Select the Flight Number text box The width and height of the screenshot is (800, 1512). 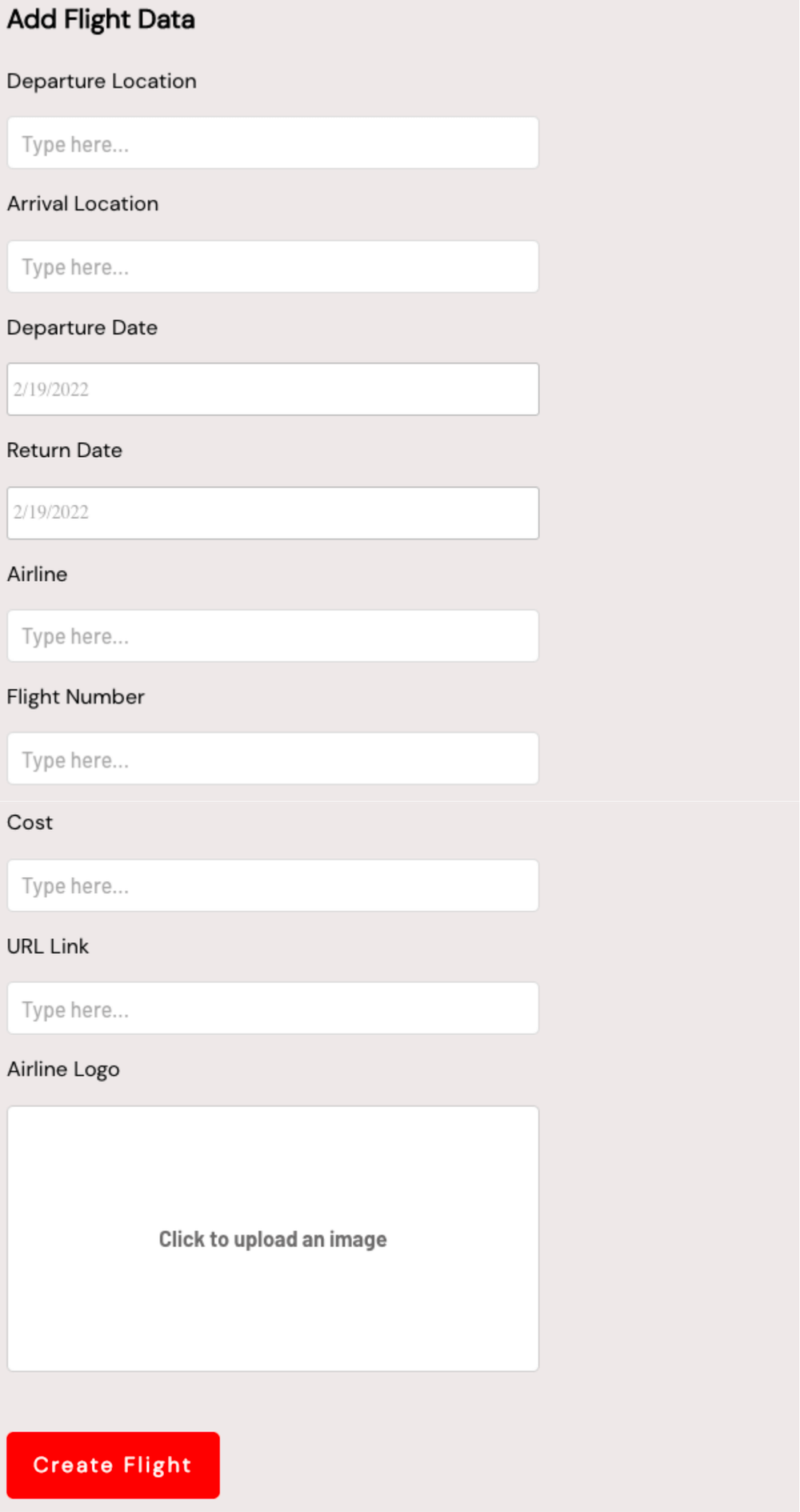(273, 758)
